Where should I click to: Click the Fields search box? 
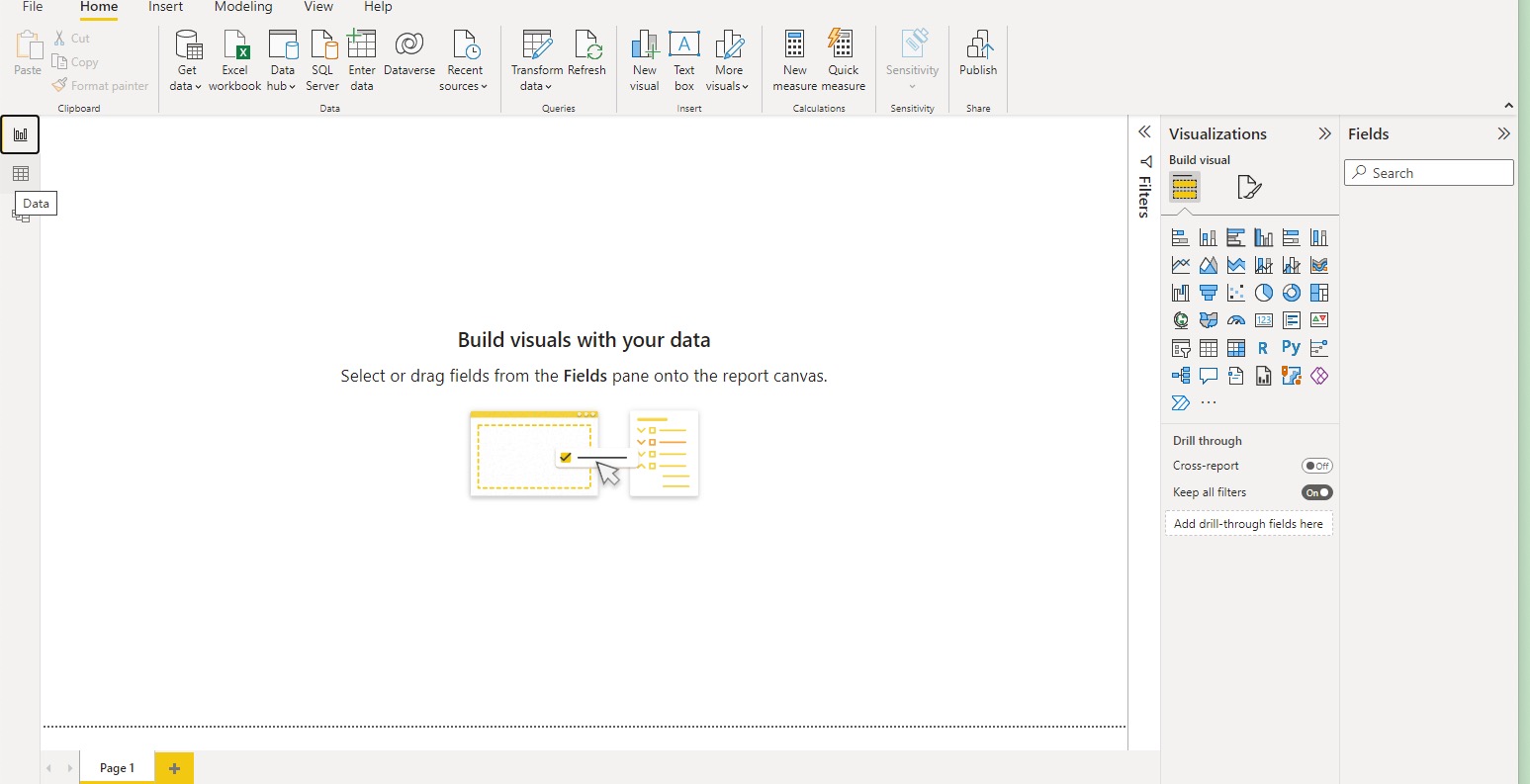[x=1429, y=173]
